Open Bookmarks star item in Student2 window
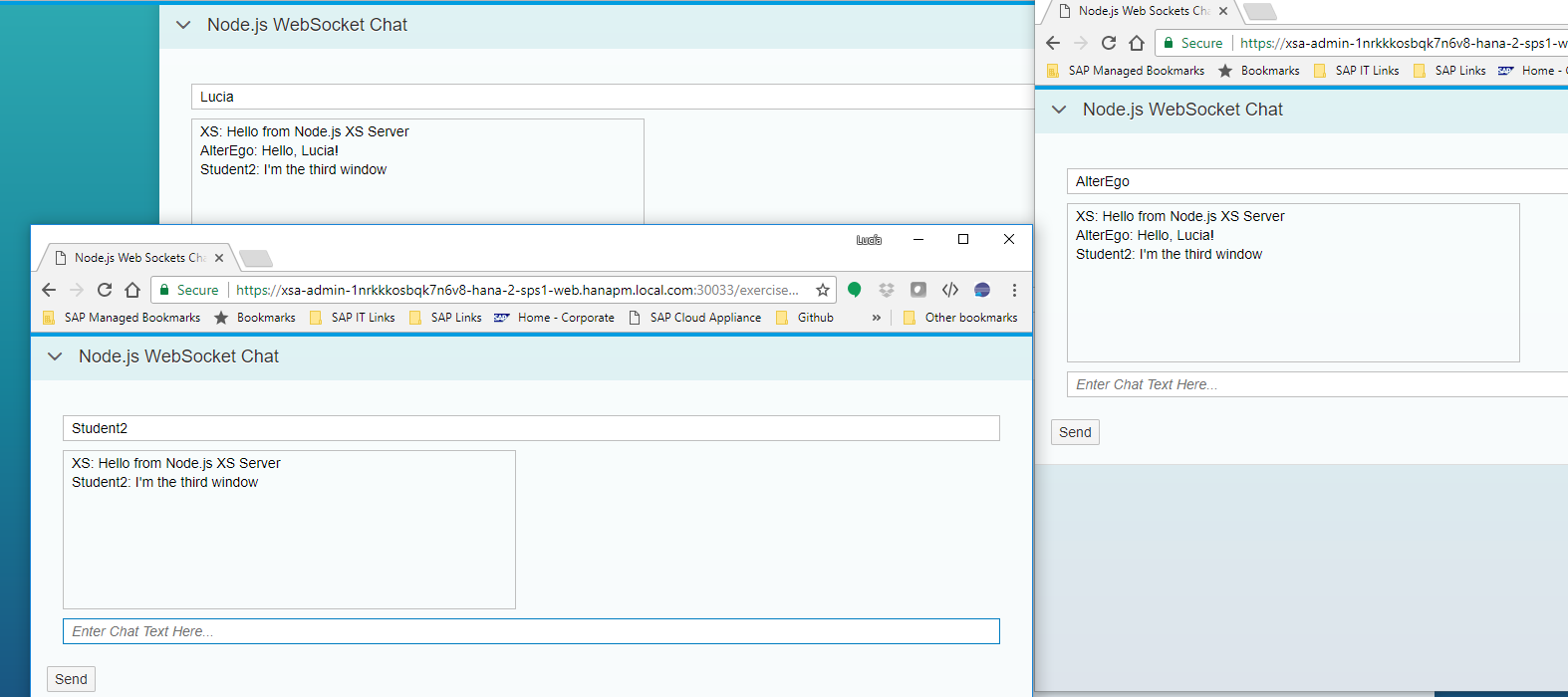The height and width of the screenshot is (697, 1568). click(x=255, y=318)
